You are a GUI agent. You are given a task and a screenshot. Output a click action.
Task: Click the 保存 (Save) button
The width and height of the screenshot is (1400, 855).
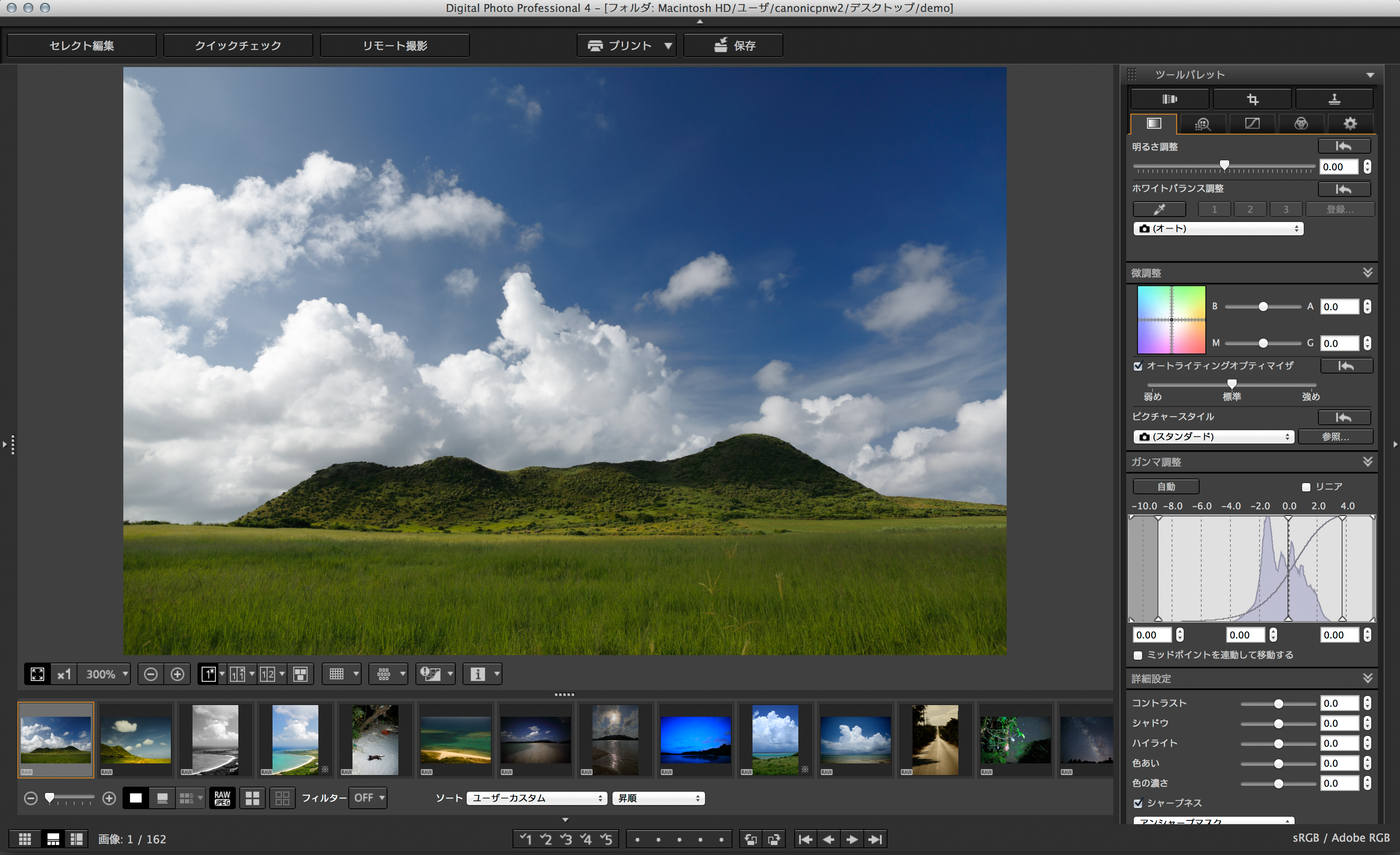[x=733, y=45]
